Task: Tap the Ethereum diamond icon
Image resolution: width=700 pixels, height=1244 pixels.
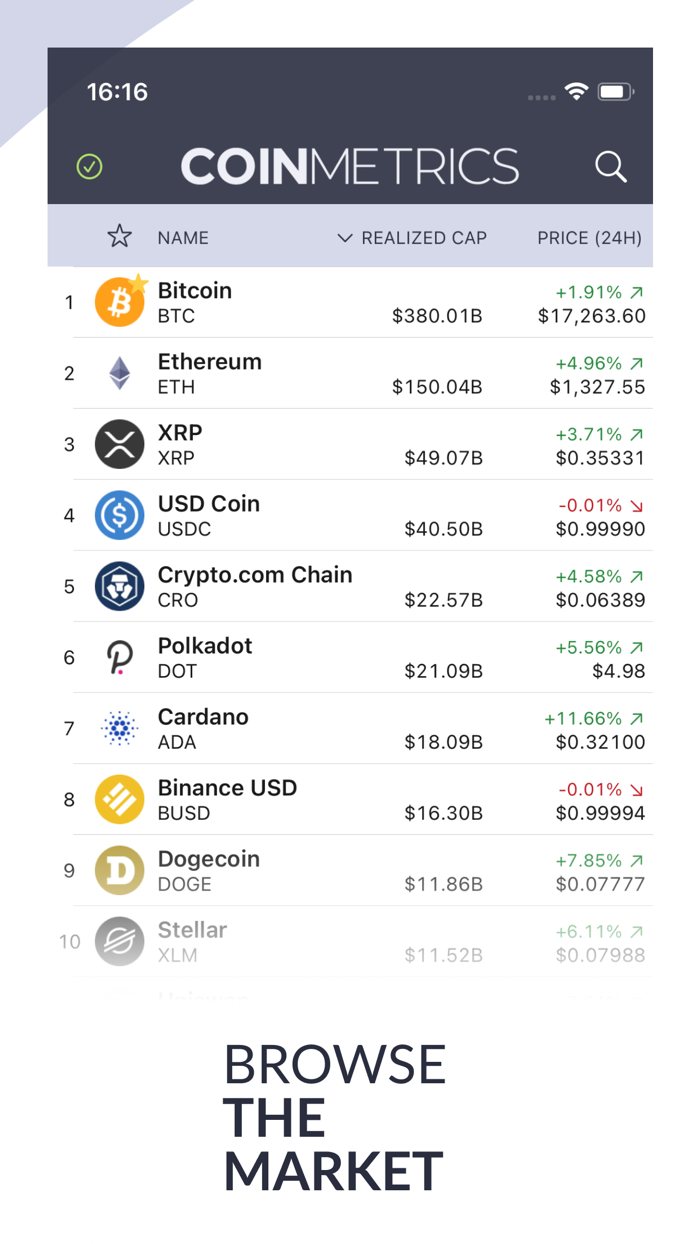Action: (119, 373)
